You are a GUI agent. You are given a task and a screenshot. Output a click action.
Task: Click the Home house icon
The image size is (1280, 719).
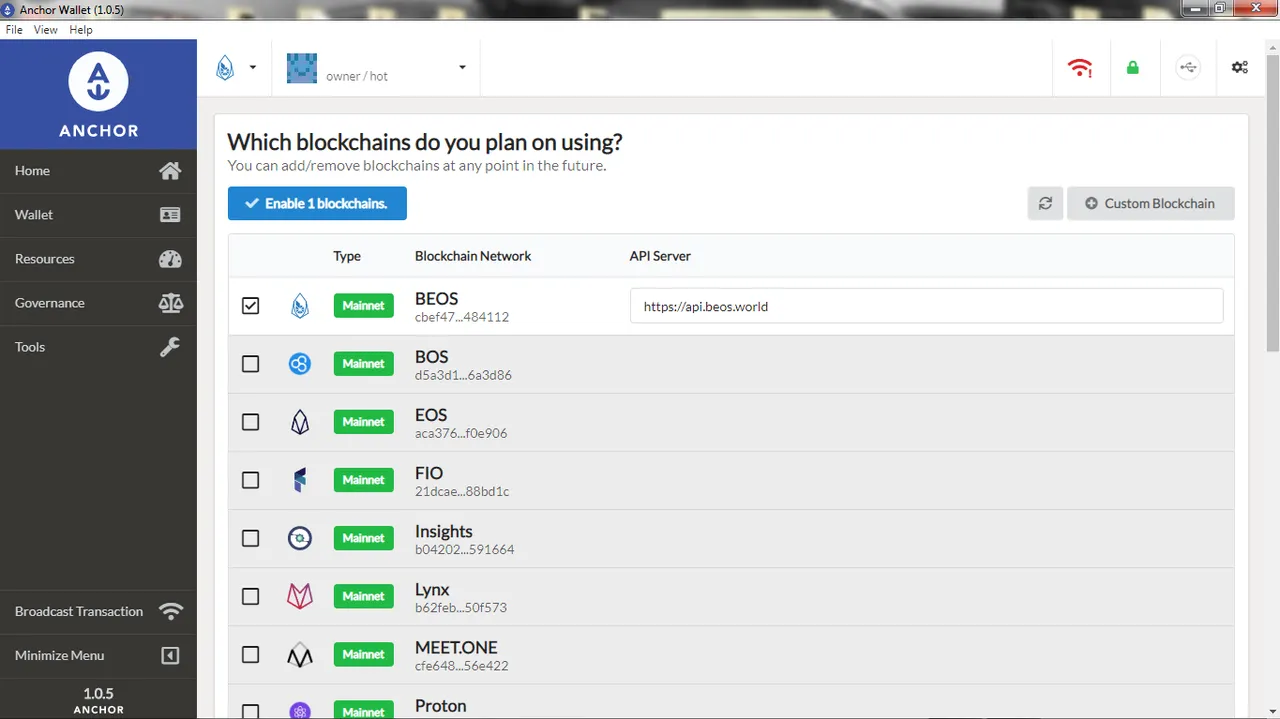170,171
